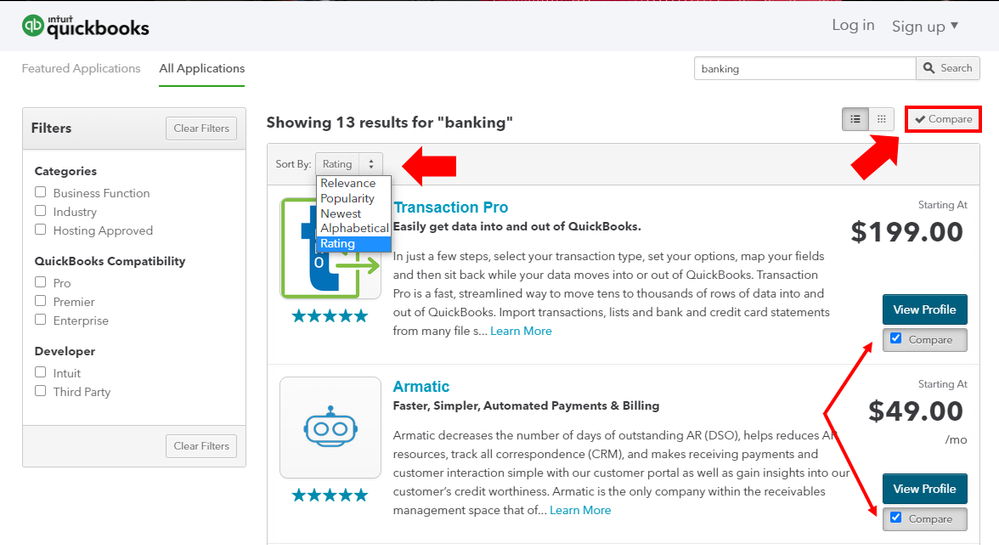Toggle Industry category filter
Screen dimensions: 999x545
pos(41,211)
